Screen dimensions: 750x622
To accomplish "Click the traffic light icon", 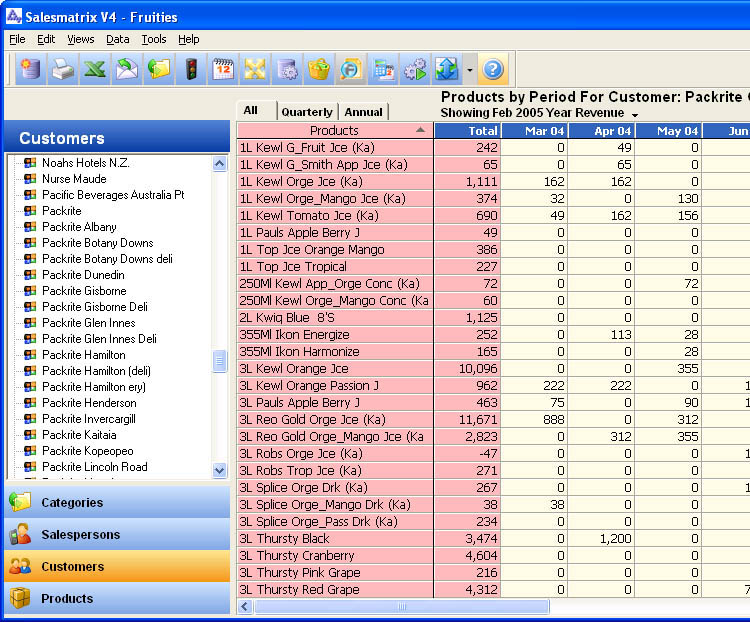I will 191,69.
